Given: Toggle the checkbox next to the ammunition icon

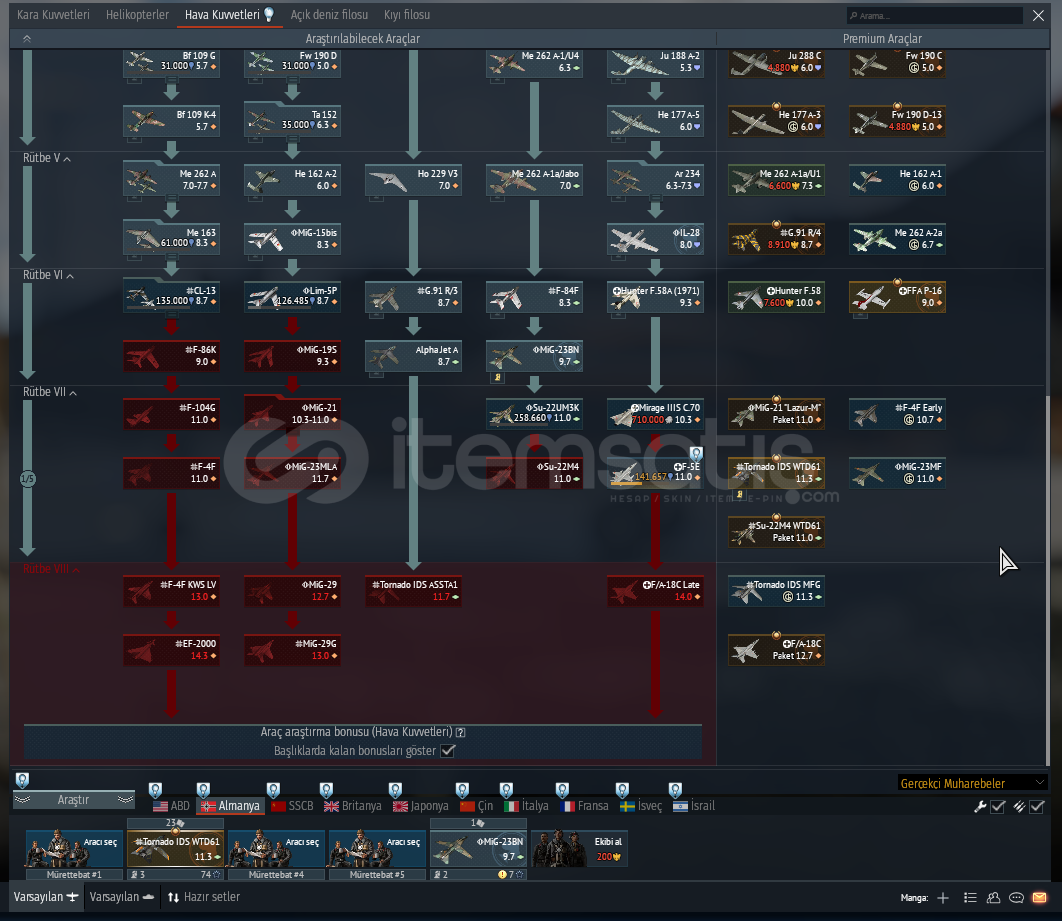Looking at the screenshot, I should 1037,807.
